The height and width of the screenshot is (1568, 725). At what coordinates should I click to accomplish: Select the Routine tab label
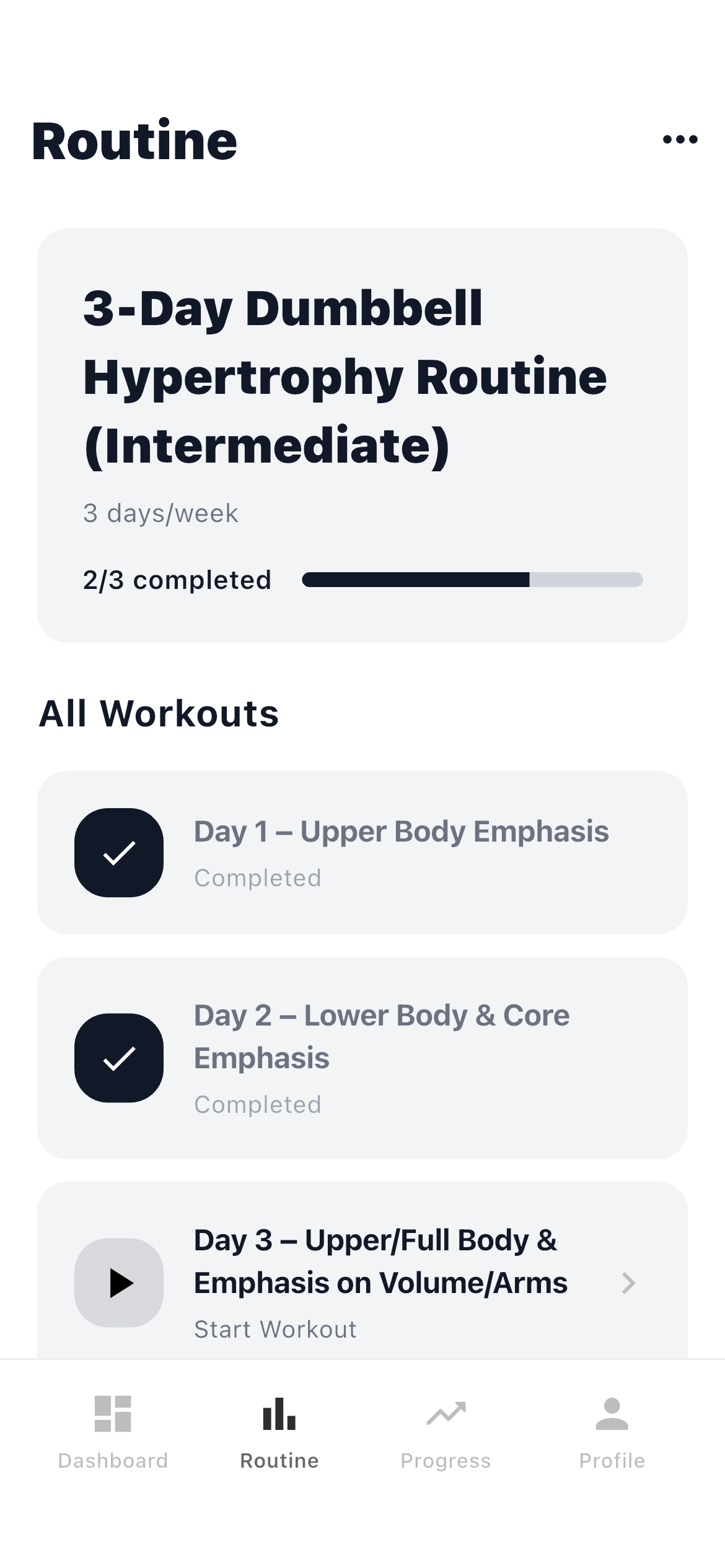pos(279,1461)
